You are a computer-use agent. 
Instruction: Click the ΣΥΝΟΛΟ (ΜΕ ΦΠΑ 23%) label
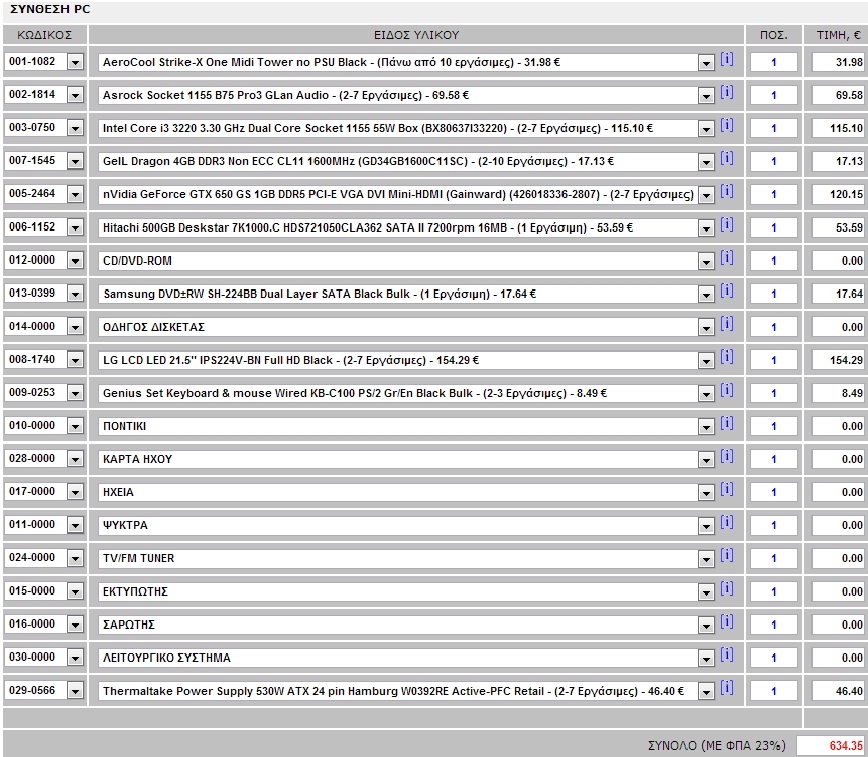(x=716, y=745)
